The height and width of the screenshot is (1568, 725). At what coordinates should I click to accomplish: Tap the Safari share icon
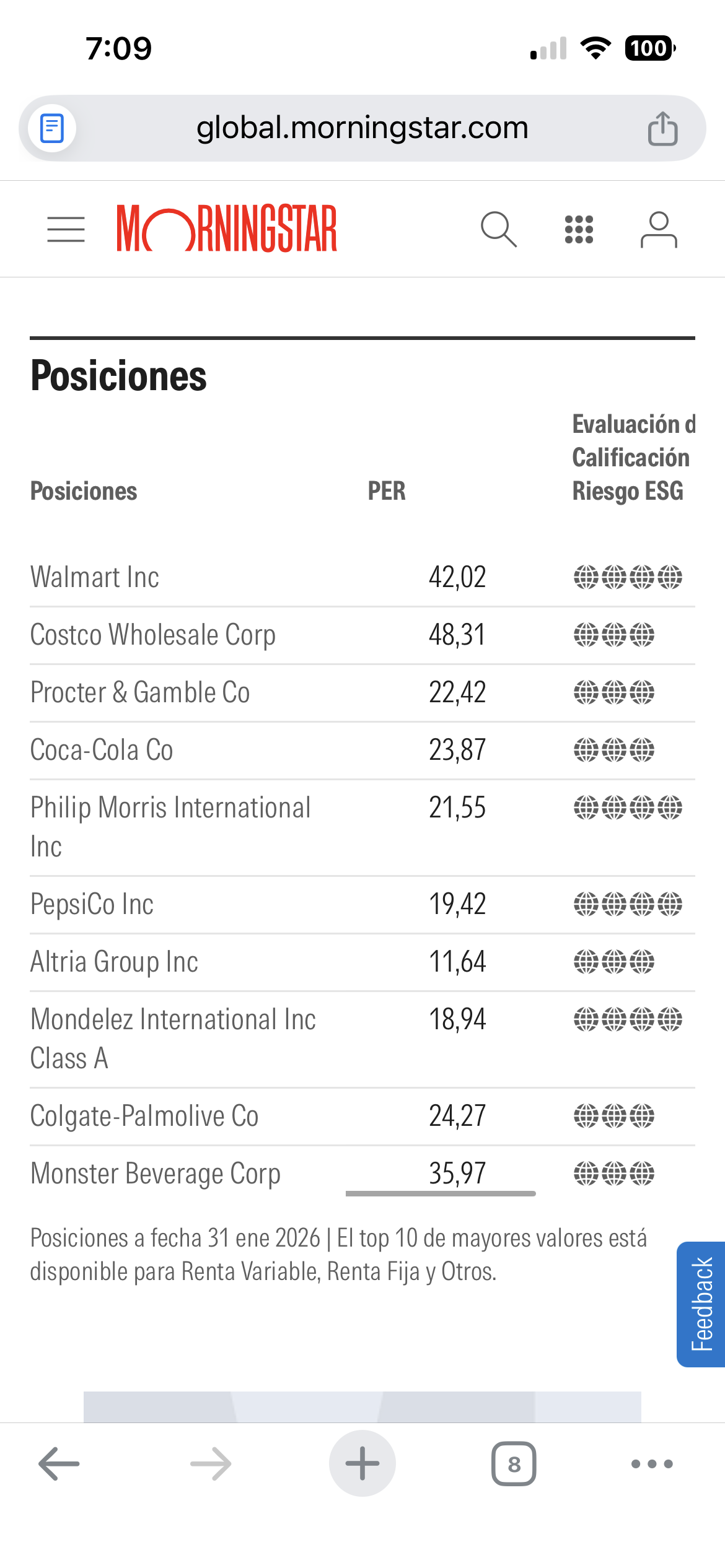coord(662,129)
